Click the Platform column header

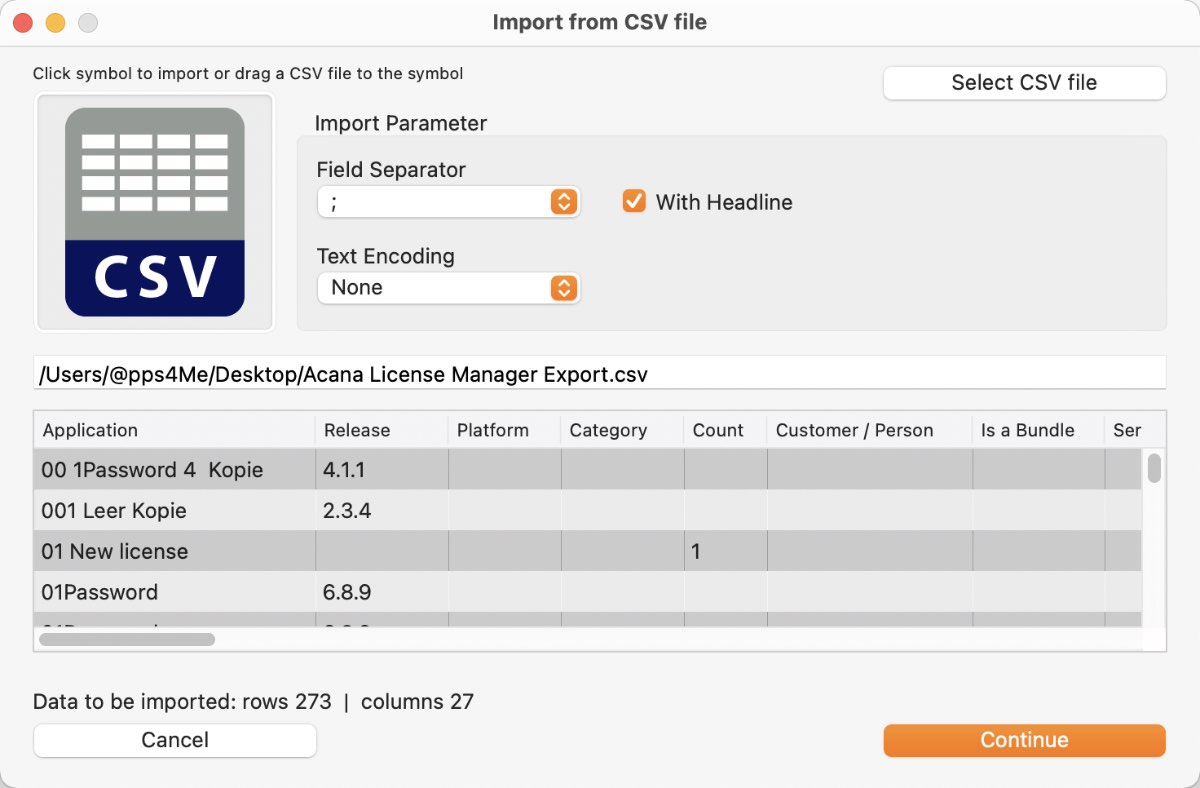point(504,430)
